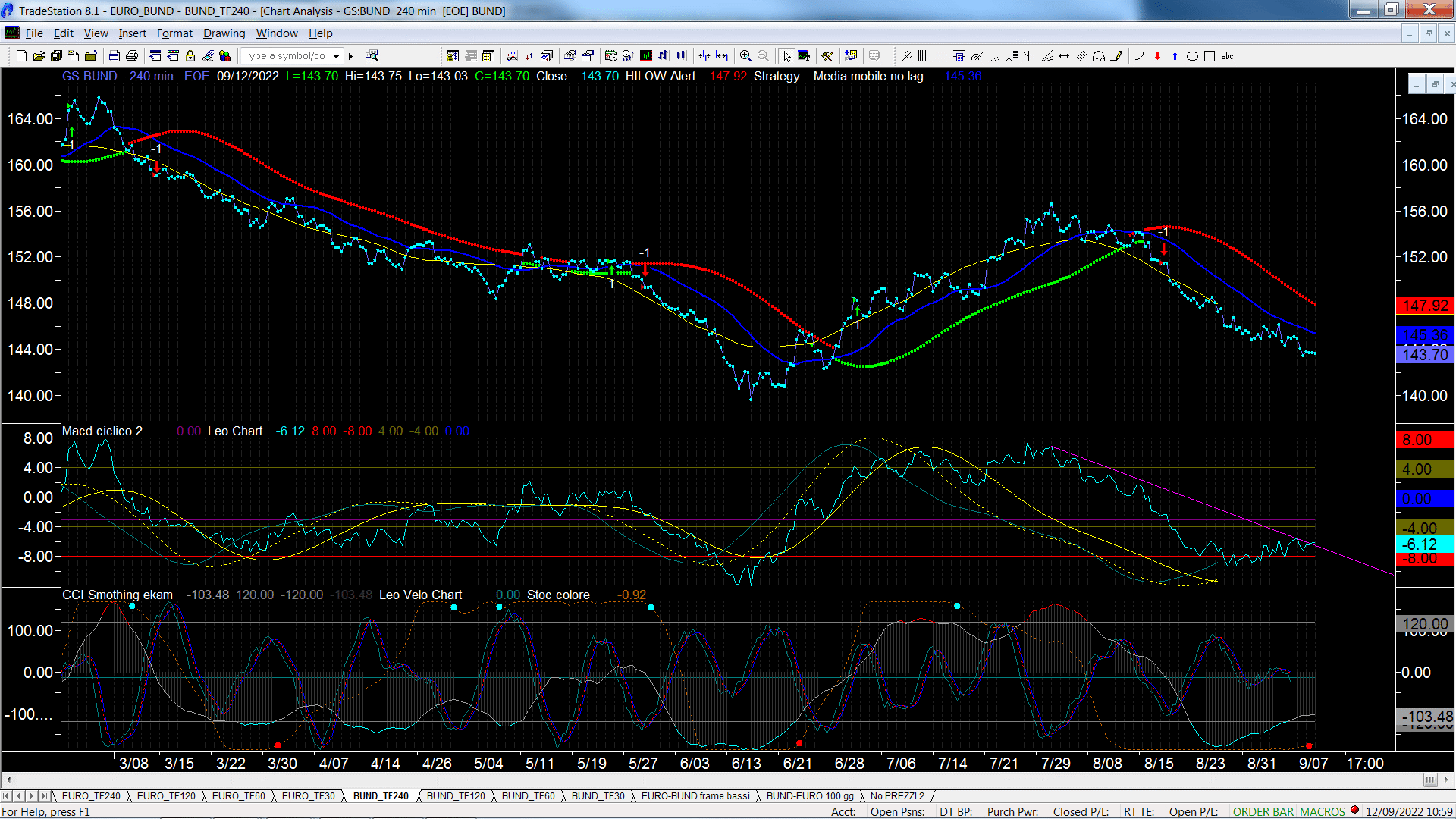Click the arrow beside the symbol box
This screenshot has height=819, width=1456.
coord(350,55)
